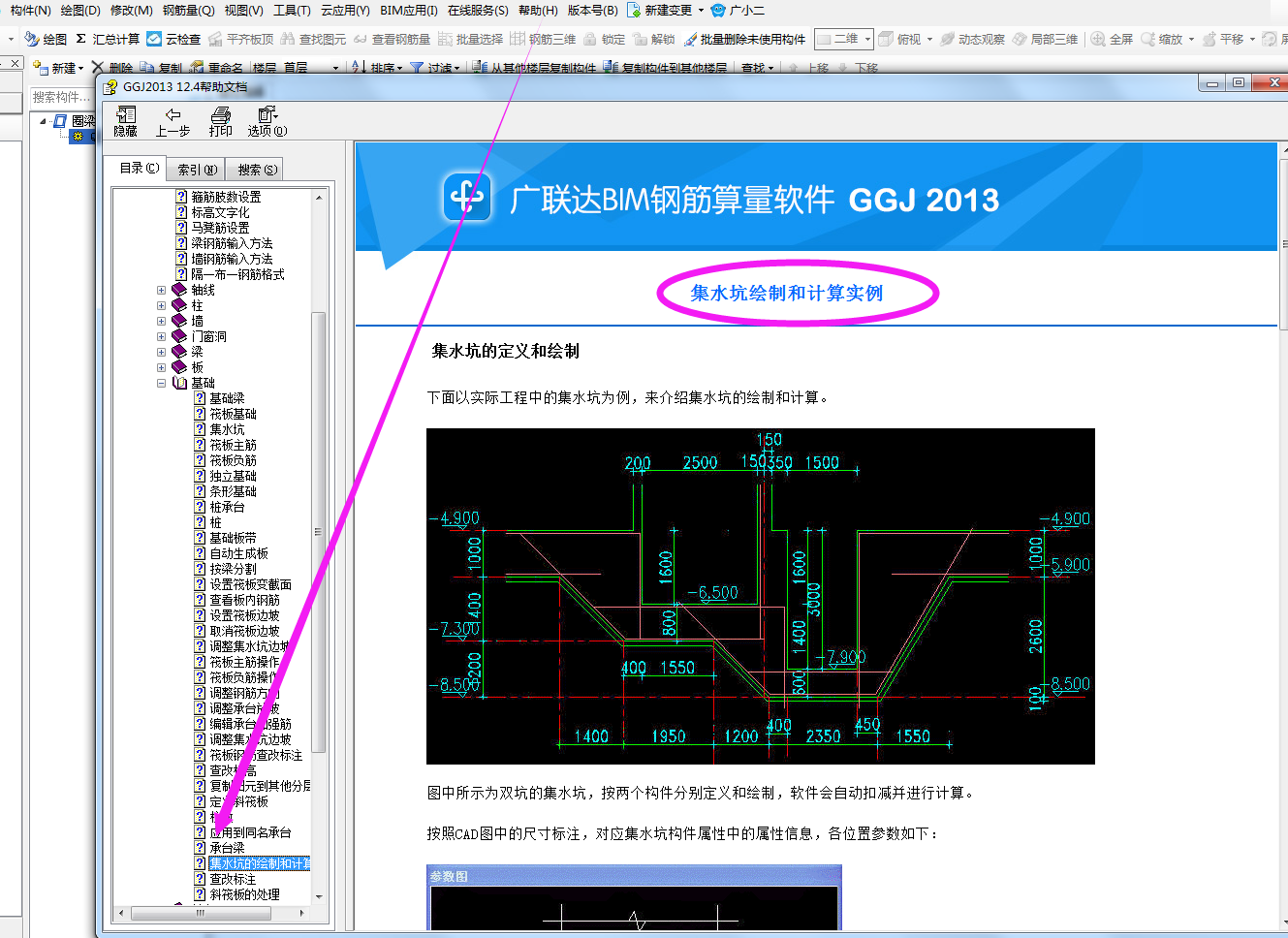Click the 搜索构件 search input field
Screen dimensions: 1288x938
pyautogui.click(x=62, y=97)
